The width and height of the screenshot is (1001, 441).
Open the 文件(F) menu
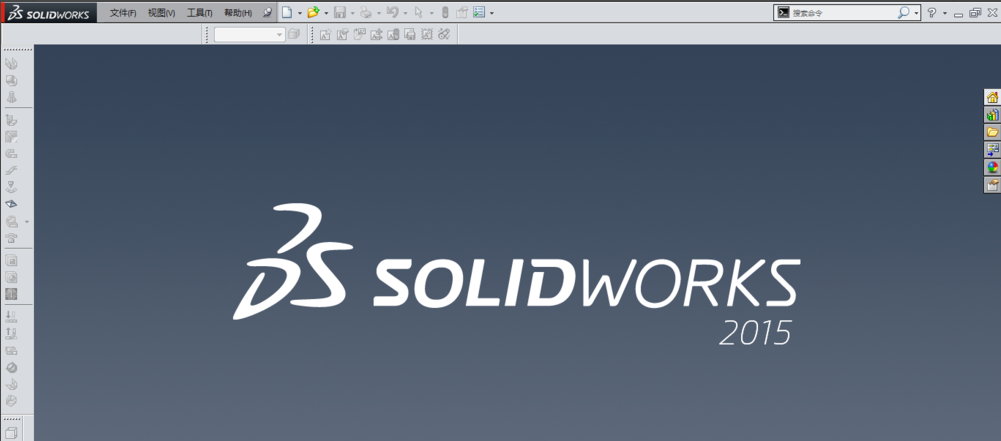[123, 13]
